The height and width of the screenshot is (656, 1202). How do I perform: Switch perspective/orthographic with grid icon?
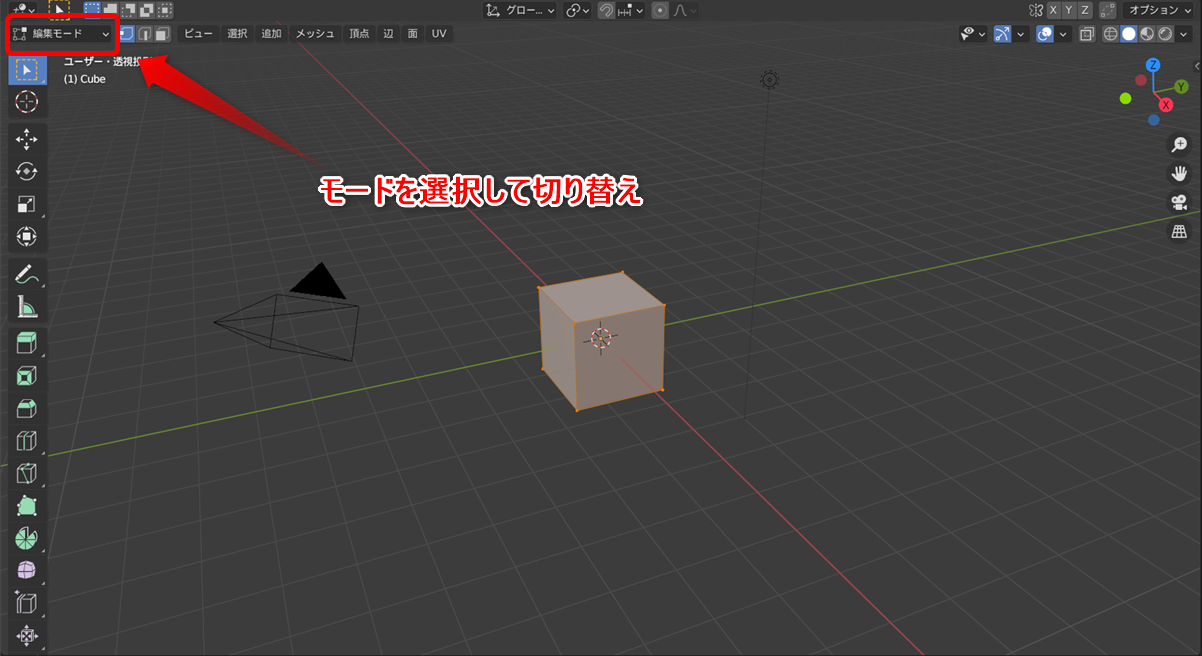coord(1180,232)
